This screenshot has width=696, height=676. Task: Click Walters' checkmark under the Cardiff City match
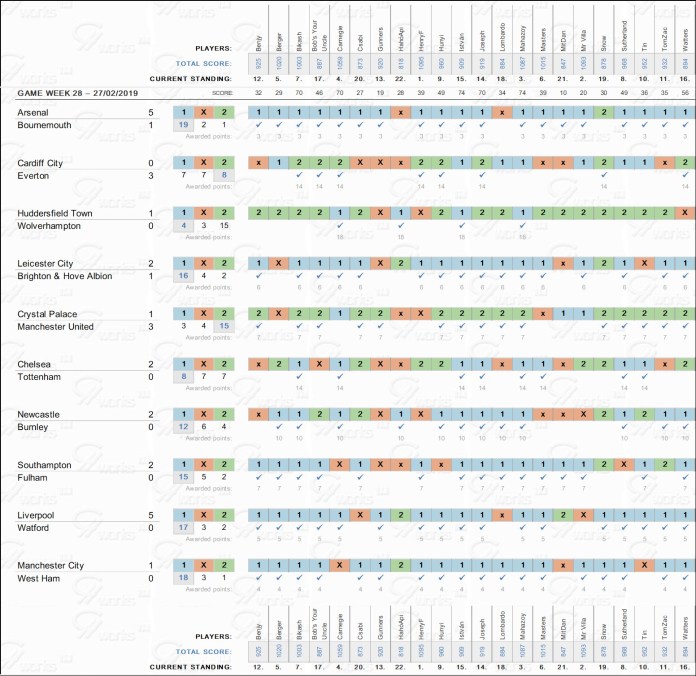coord(684,175)
